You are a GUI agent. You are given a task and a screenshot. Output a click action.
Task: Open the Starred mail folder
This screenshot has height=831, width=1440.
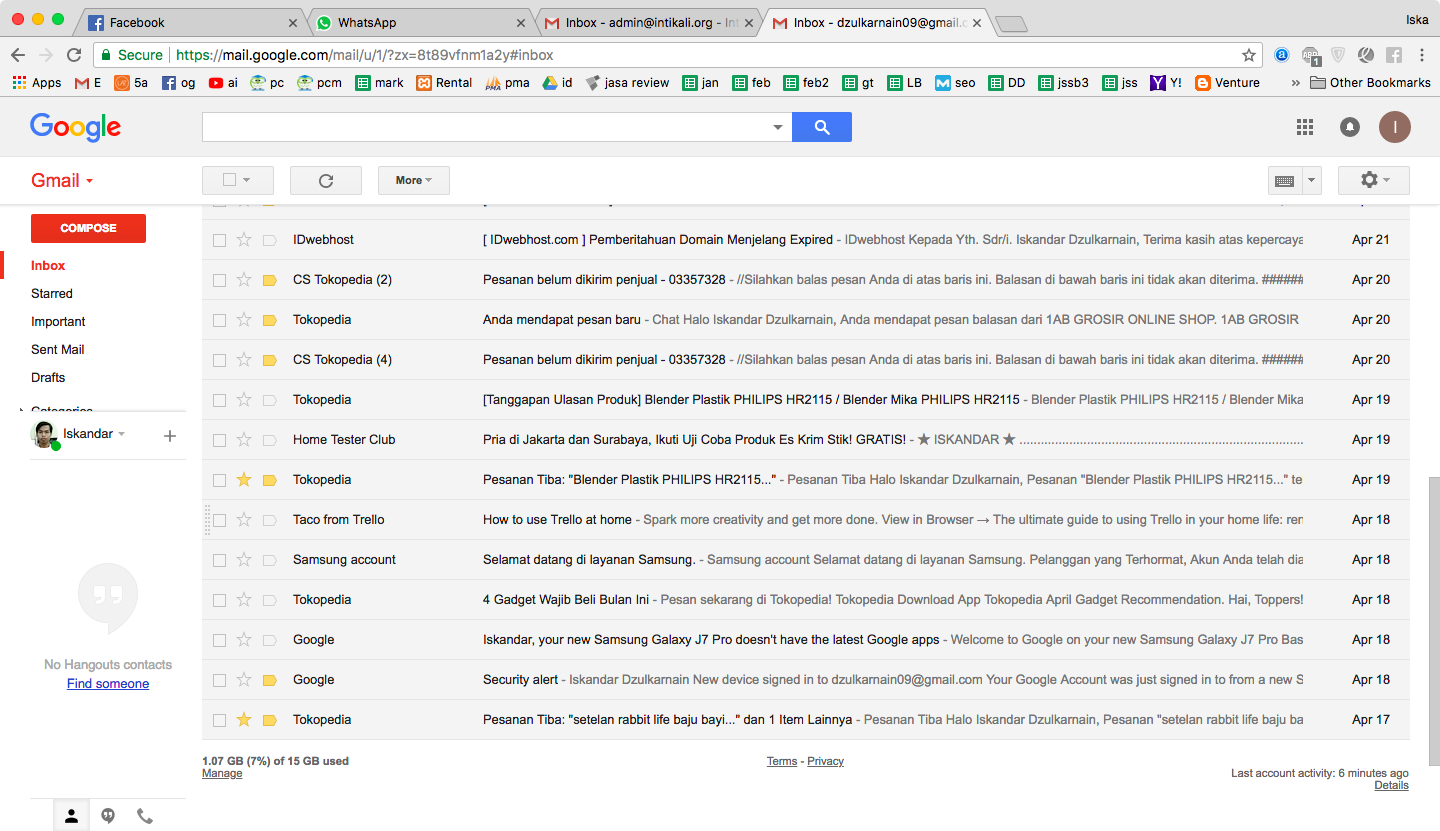point(52,294)
